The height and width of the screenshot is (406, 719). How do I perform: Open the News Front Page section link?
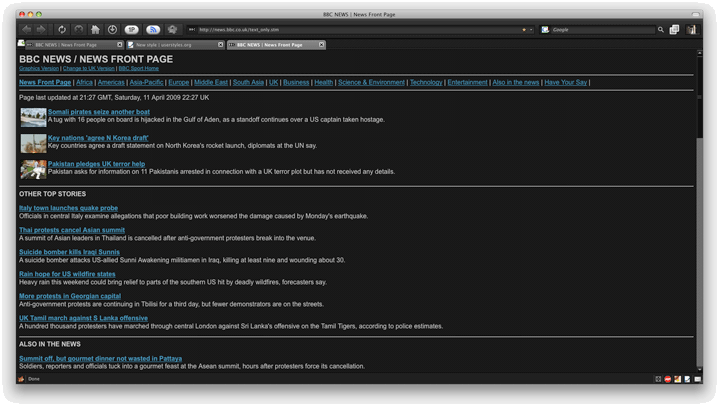point(45,83)
